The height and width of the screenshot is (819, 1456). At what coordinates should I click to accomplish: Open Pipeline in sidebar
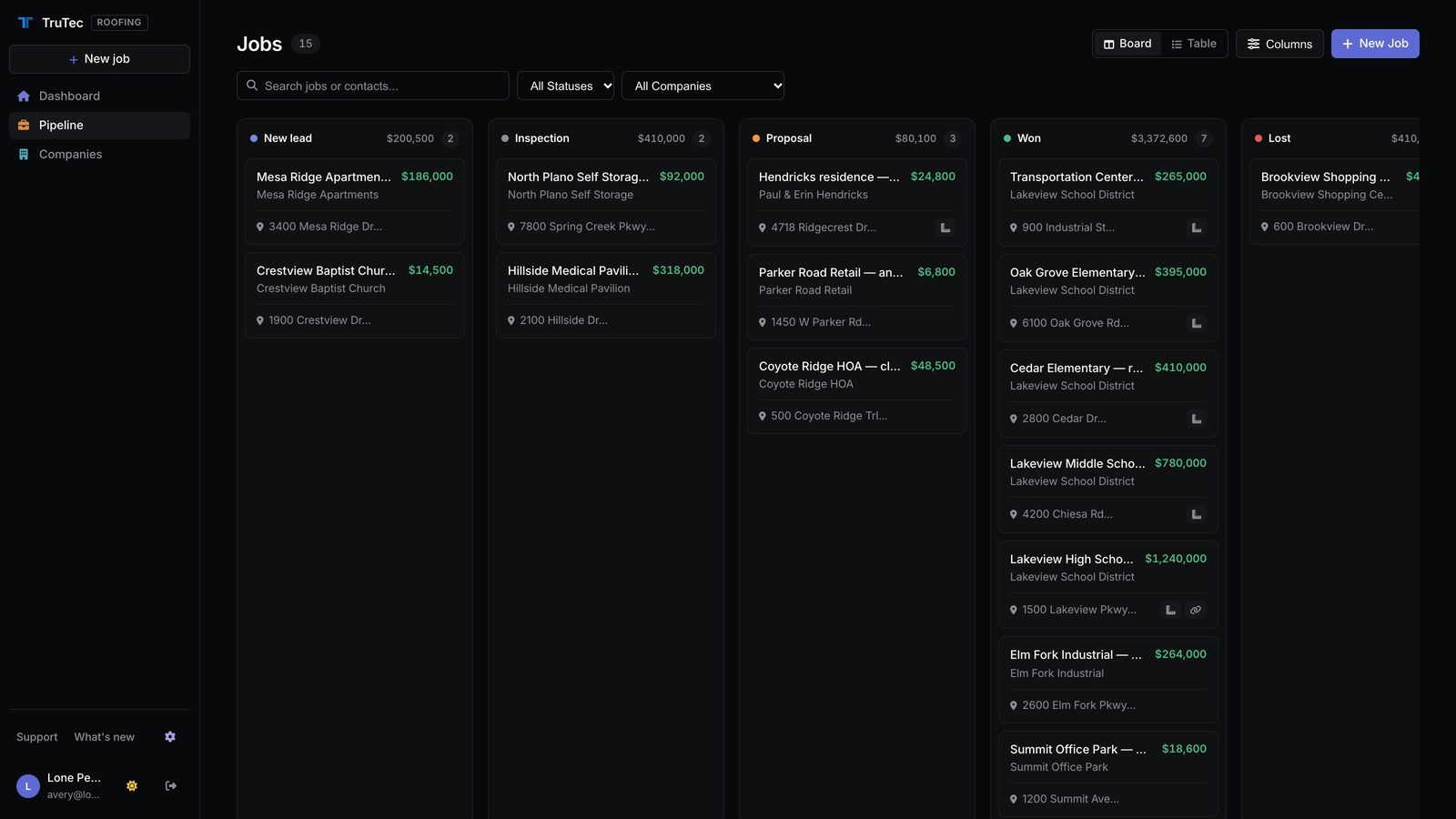[99, 126]
